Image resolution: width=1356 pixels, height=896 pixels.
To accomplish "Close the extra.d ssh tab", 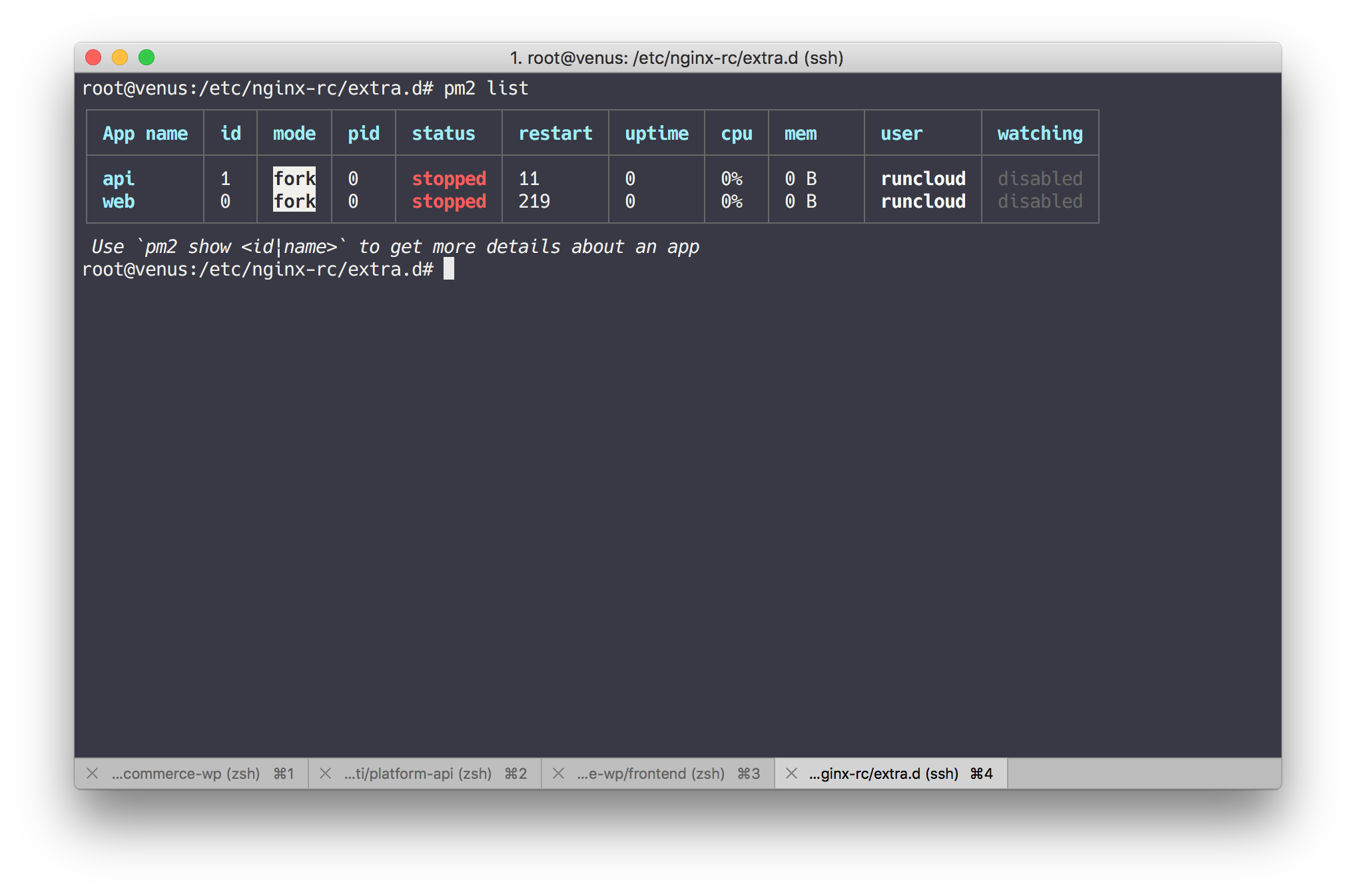I will (791, 774).
